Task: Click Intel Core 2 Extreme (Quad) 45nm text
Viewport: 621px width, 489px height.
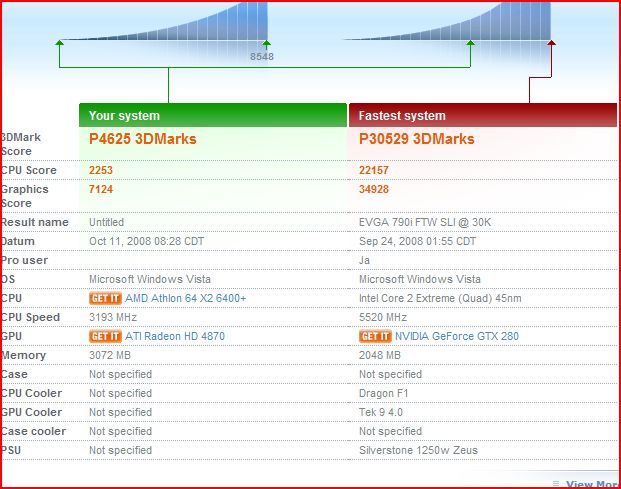Action: (440, 298)
